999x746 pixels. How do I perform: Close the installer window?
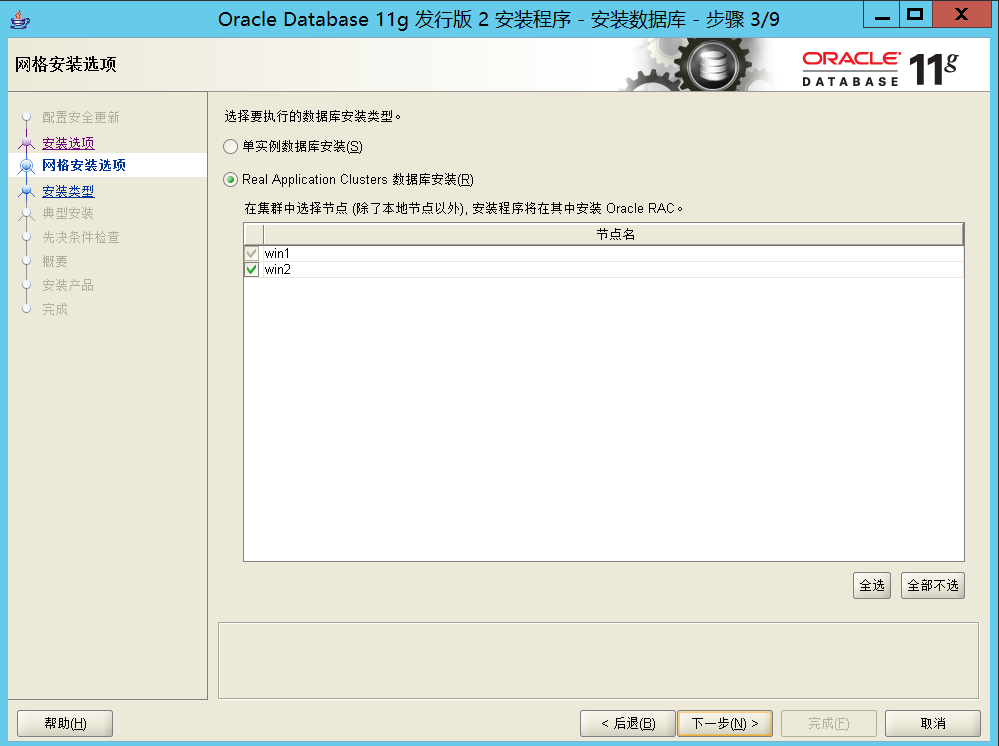click(961, 15)
